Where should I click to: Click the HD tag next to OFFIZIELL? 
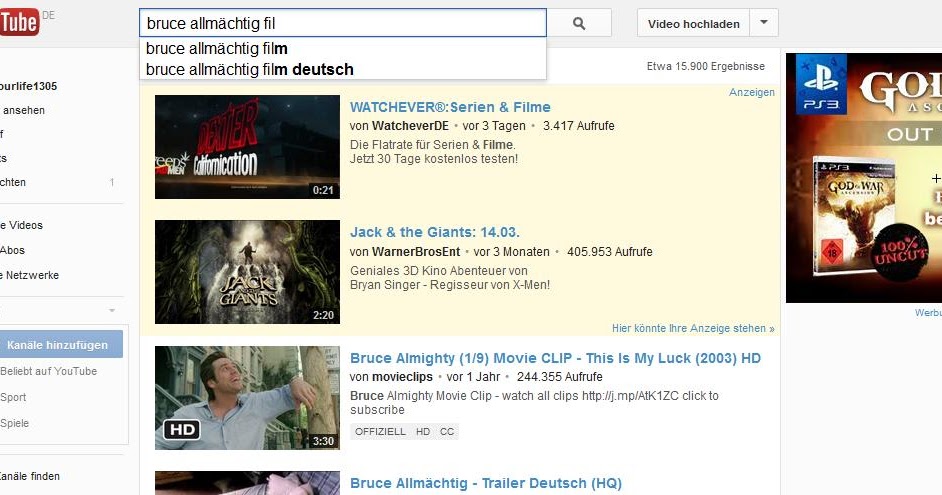click(x=423, y=431)
